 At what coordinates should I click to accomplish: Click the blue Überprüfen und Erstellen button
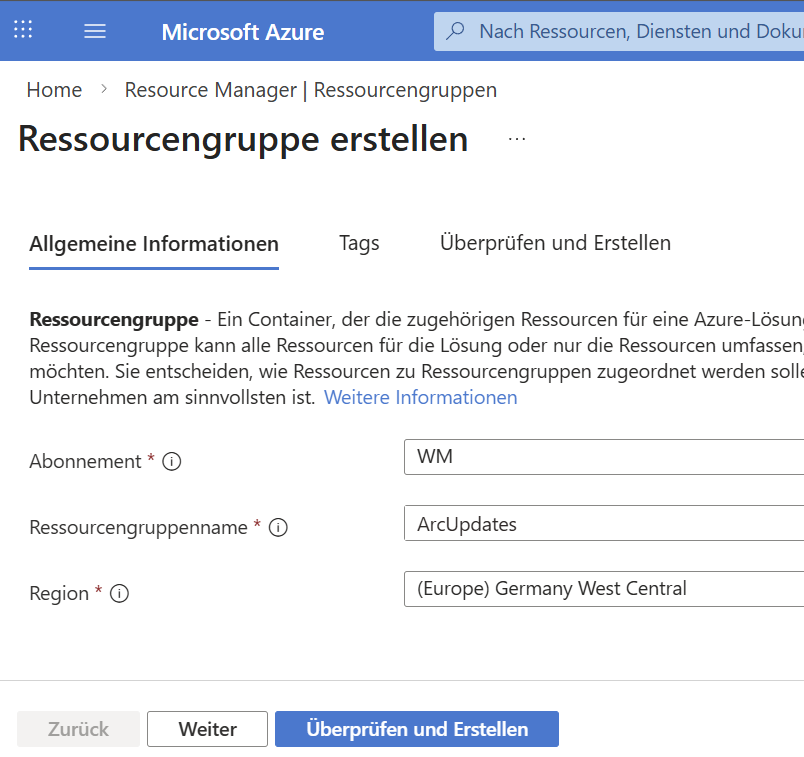click(416, 729)
